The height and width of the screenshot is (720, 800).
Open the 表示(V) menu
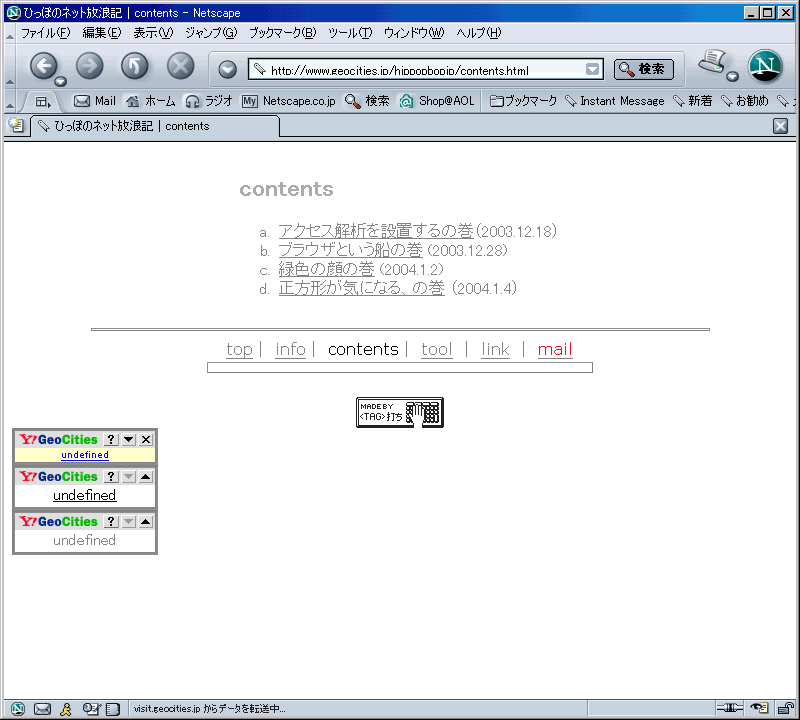(153, 33)
